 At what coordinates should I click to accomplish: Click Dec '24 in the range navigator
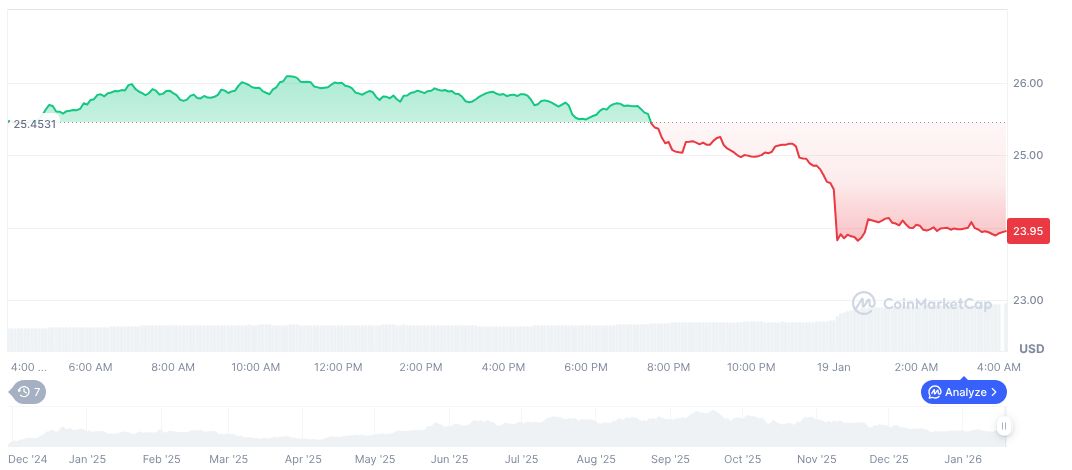[x=29, y=459]
